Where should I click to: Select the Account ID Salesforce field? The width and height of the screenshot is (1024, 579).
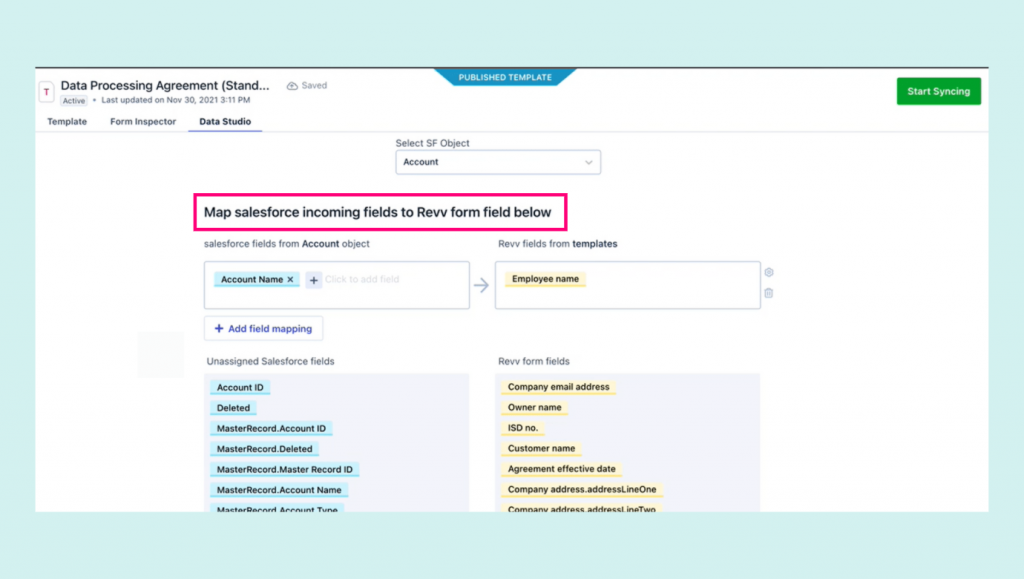coord(240,387)
